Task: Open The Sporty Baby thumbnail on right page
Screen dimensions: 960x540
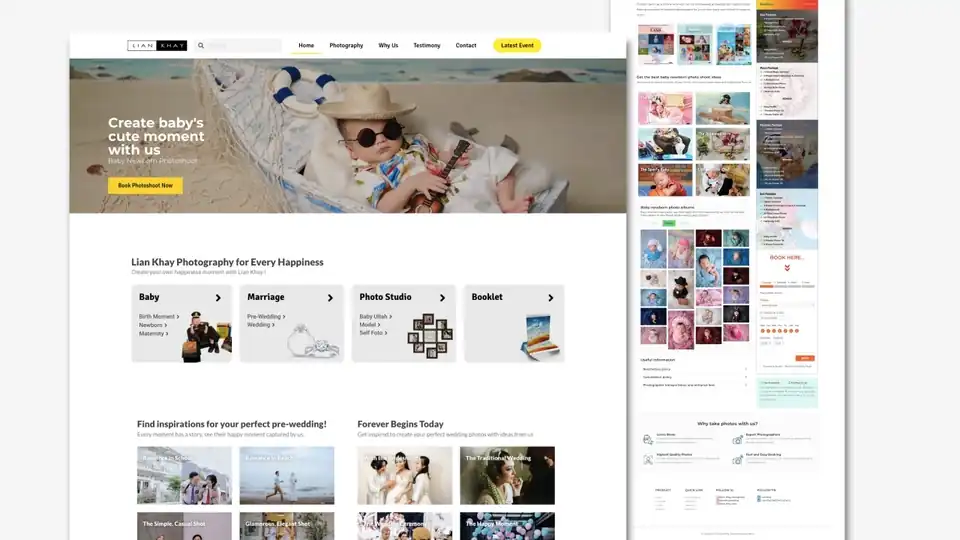Action: tap(665, 179)
